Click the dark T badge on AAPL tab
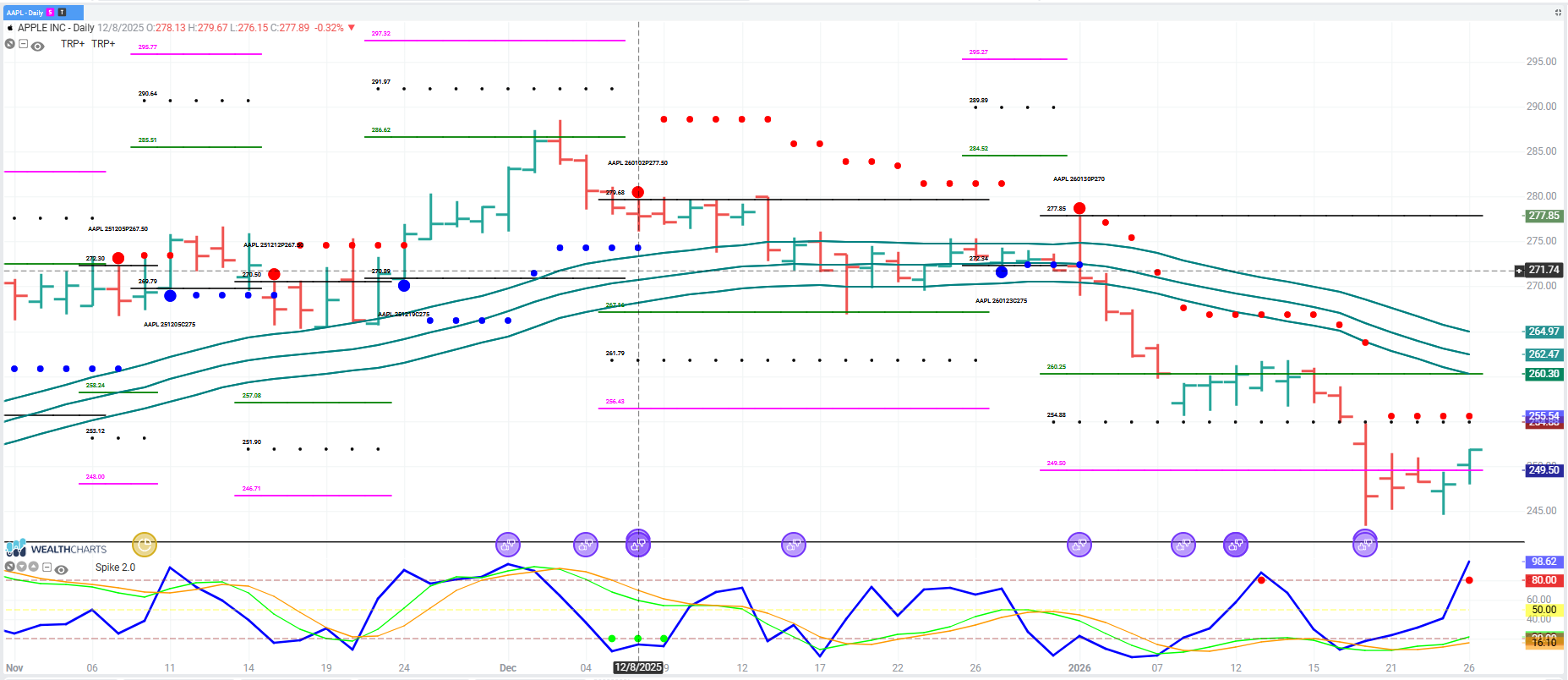The height and width of the screenshot is (680, 1568). pyautogui.click(x=62, y=13)
